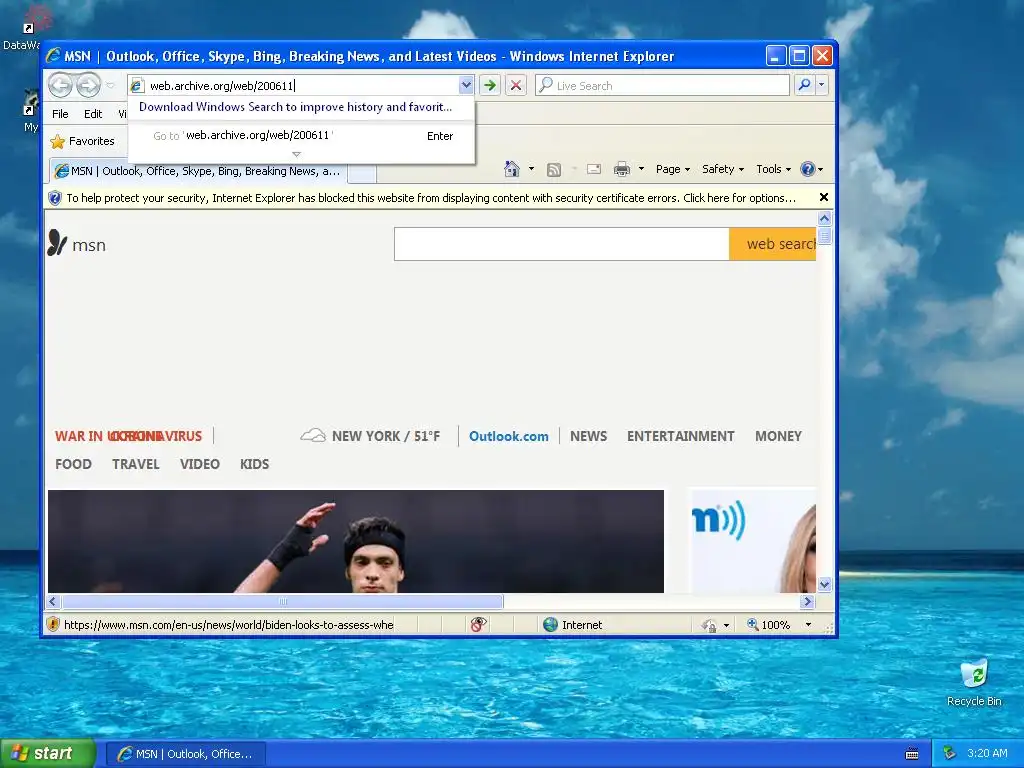1024x768 pixels.
Task: Click the RSS feeds icon
Action: (x=554, y=170)
